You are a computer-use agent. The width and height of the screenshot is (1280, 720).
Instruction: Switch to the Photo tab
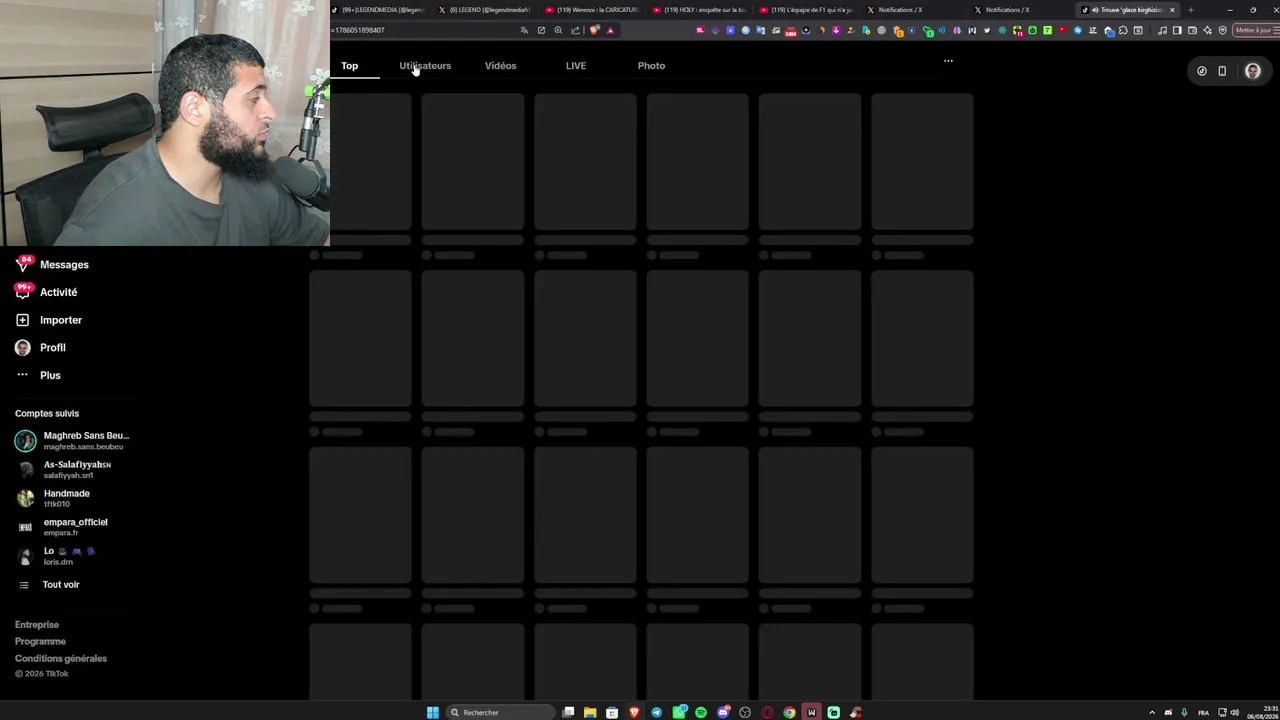[x=651, y=66]
